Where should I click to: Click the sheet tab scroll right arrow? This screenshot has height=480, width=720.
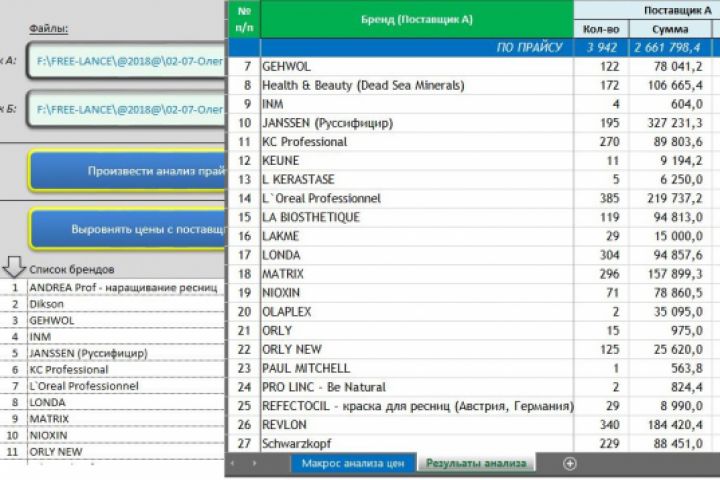coord(254,463)
